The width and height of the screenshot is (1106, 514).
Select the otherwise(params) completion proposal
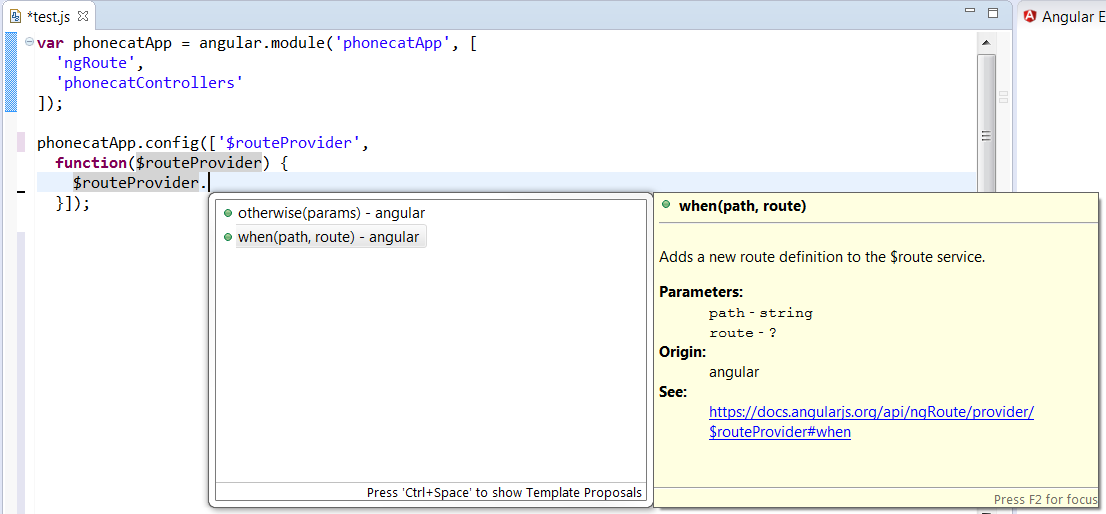point(331,213)
